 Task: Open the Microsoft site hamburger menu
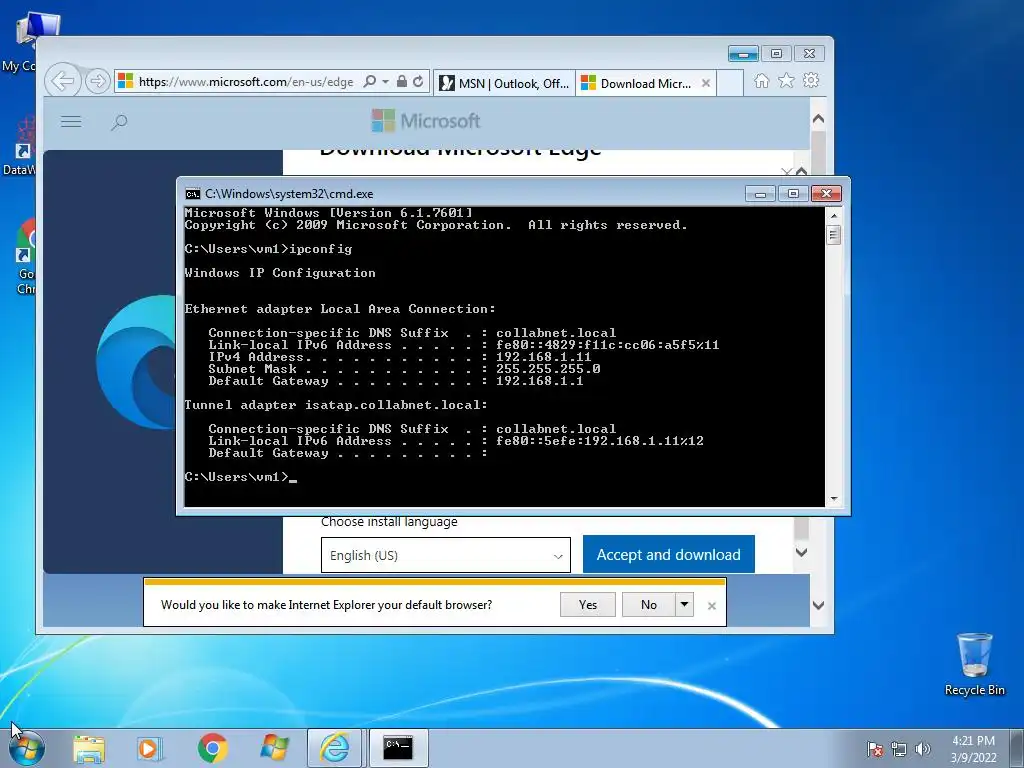click(71, 121)
